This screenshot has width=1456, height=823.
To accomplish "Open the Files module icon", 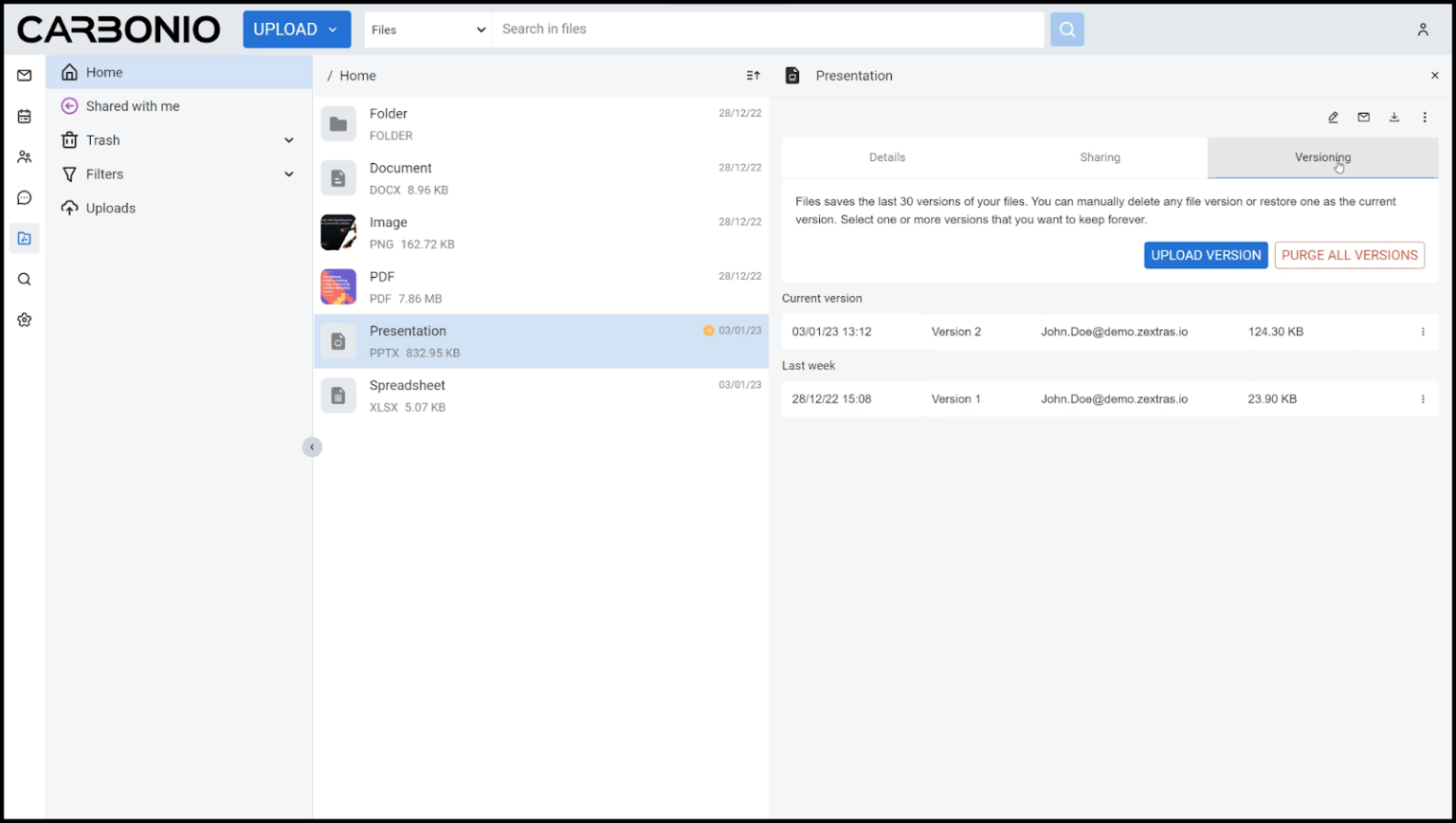I will point(25,238).
